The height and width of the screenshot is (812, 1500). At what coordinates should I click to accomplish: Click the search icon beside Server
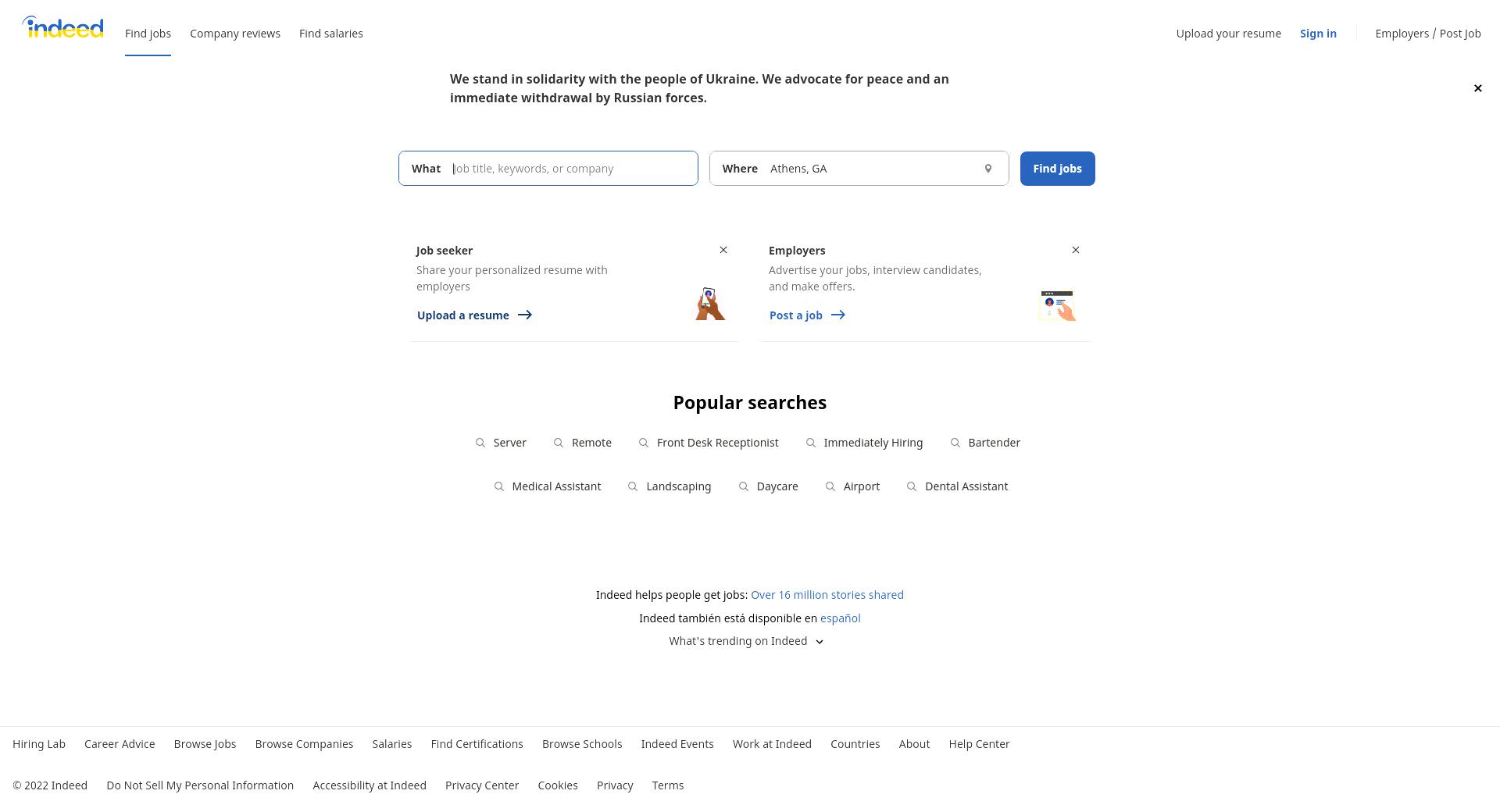pos(480,443)
